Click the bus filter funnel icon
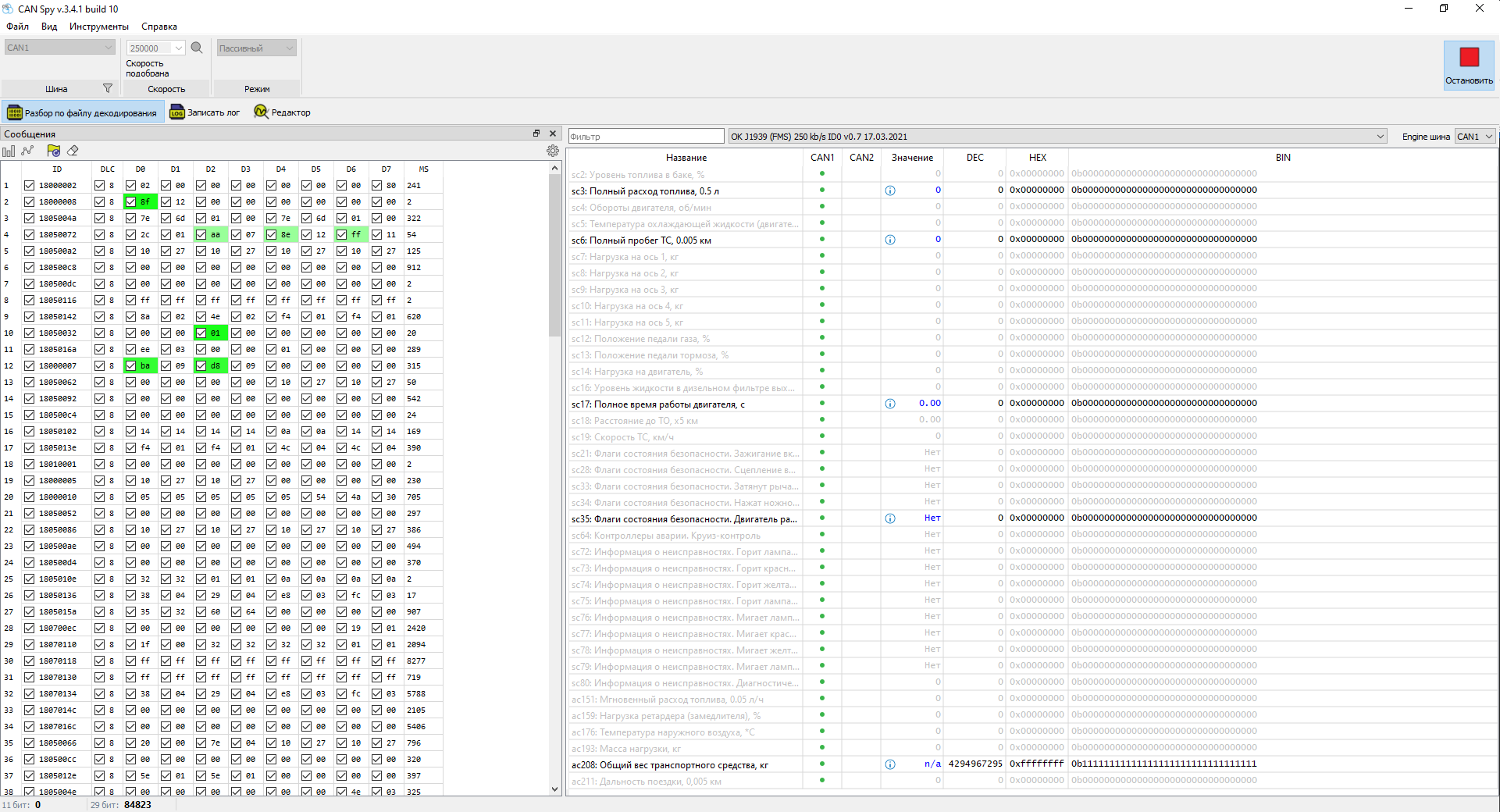Viewport: 1500px width, 812px height. (108, 88)
